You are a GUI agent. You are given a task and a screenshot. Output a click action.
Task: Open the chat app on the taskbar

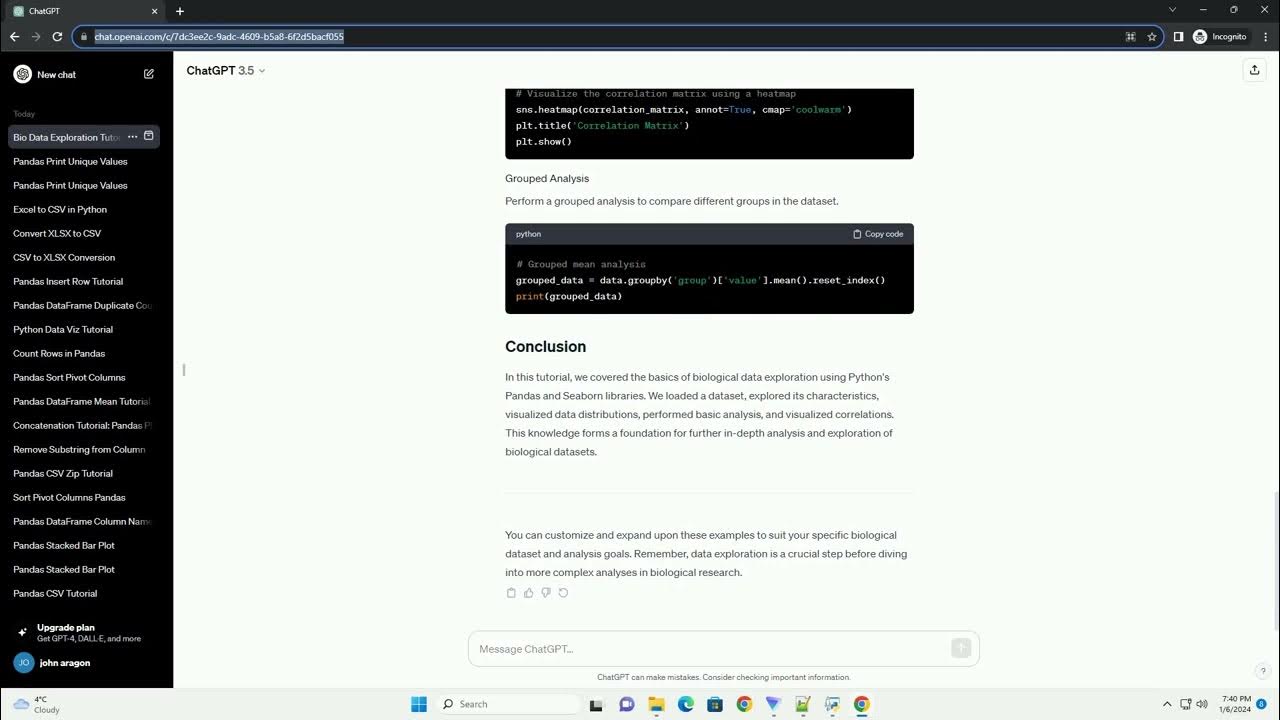point(627,704)
